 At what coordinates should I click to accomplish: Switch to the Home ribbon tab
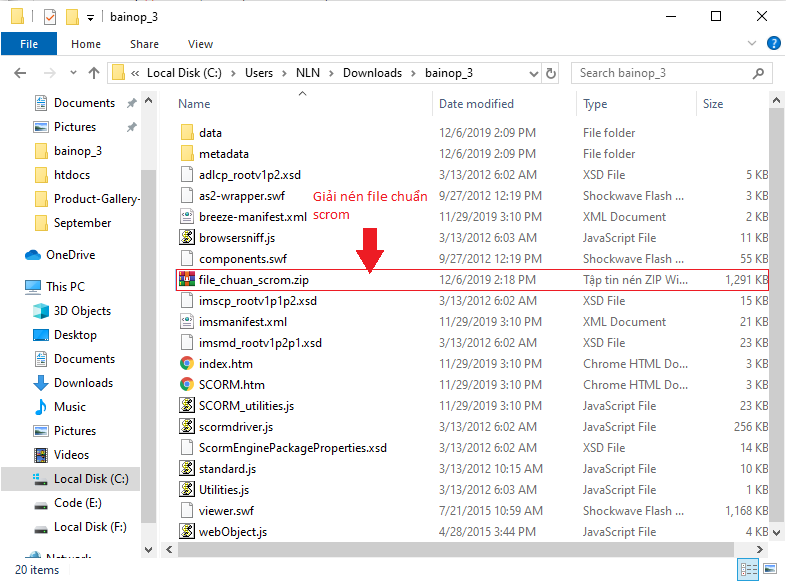86,44
